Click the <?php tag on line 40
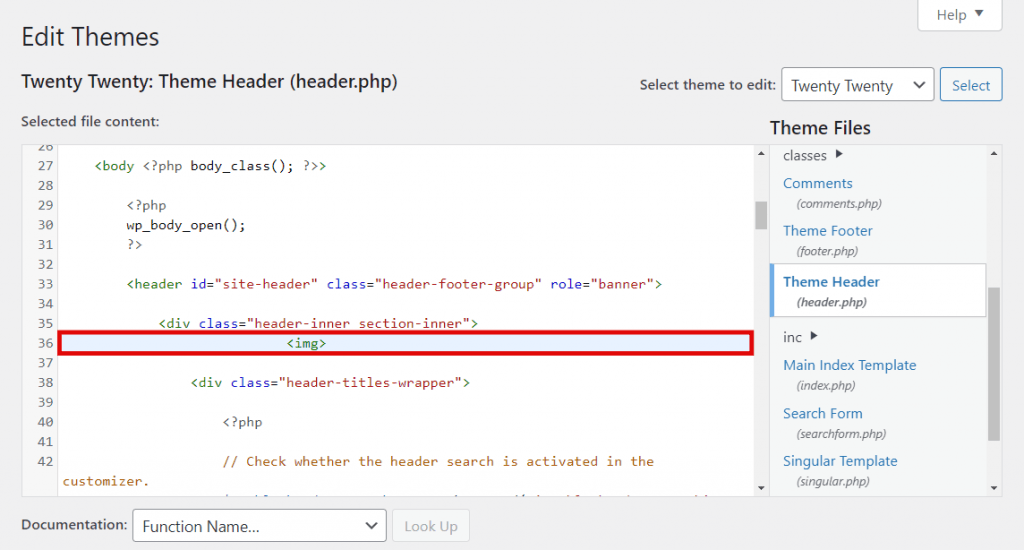Image resolution: width=1024 pixels, height=550 pixels. pos(242,422)
